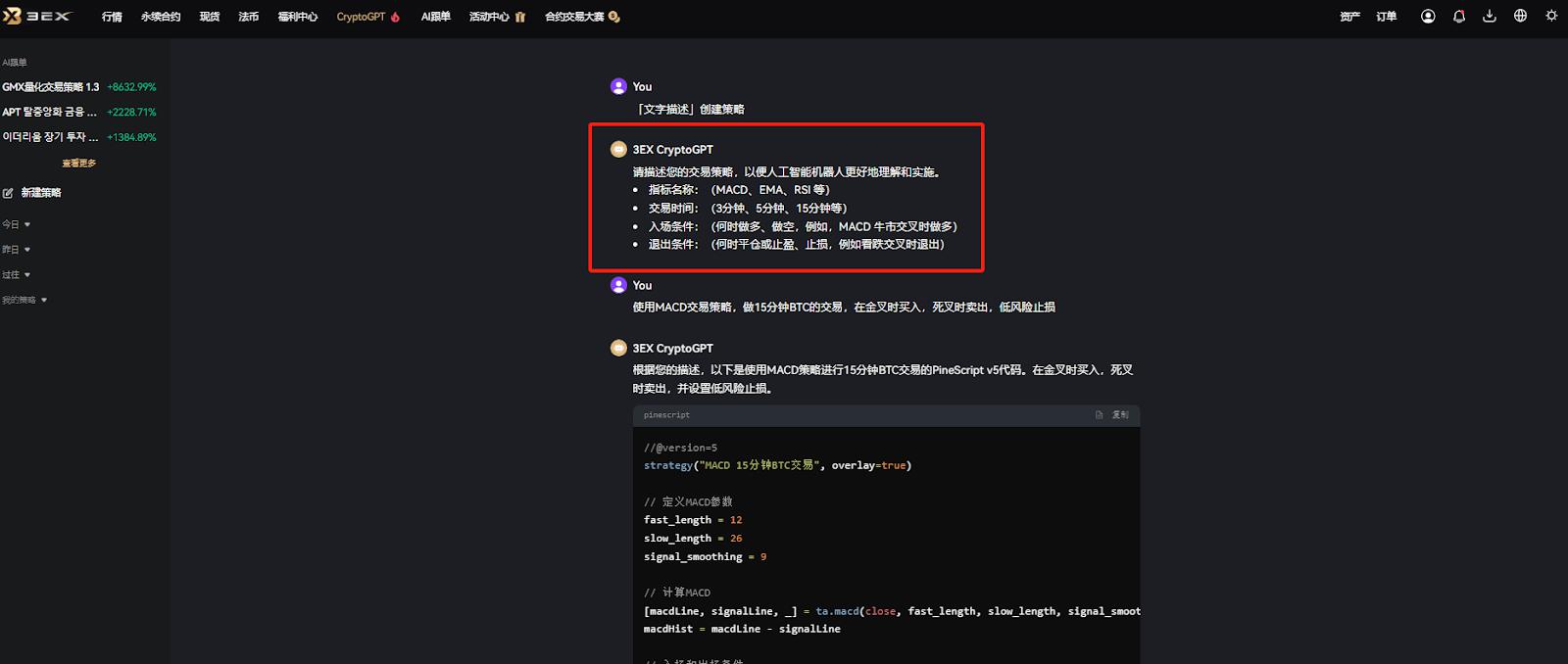Click the 3EX logo in the header
This screenshot has height=664, width=1568.
pyautogui.click(x=37, y=17)
